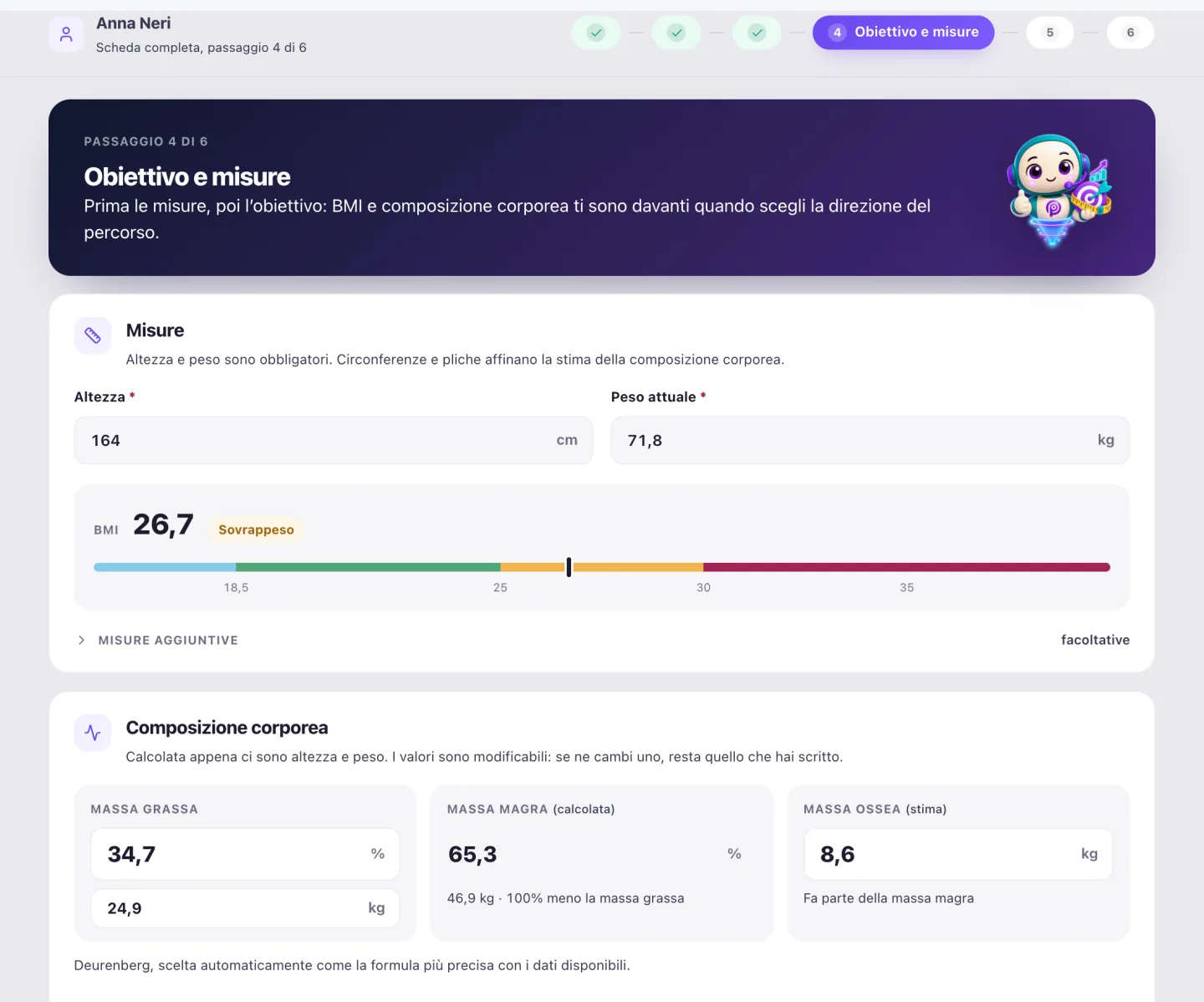Go to the first completed step checkmark
Image resolution: width=1204 pixels, height=1002 pixels.
596,33
